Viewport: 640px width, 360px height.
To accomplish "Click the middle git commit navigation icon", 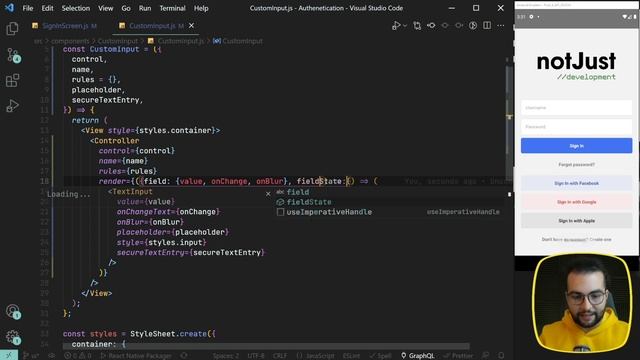I will (x=445, y=26).
